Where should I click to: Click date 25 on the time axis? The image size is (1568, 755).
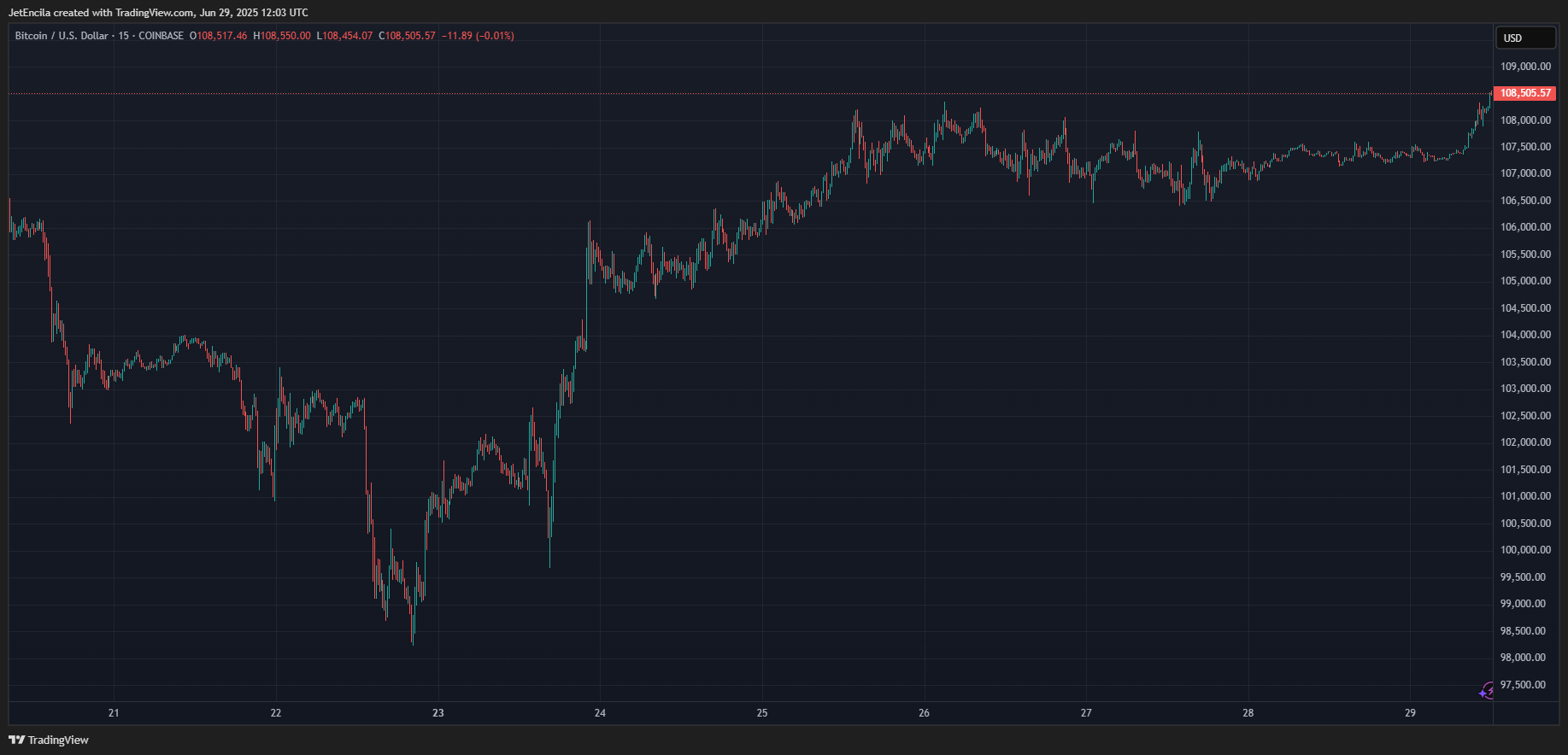tap(762, 713)
